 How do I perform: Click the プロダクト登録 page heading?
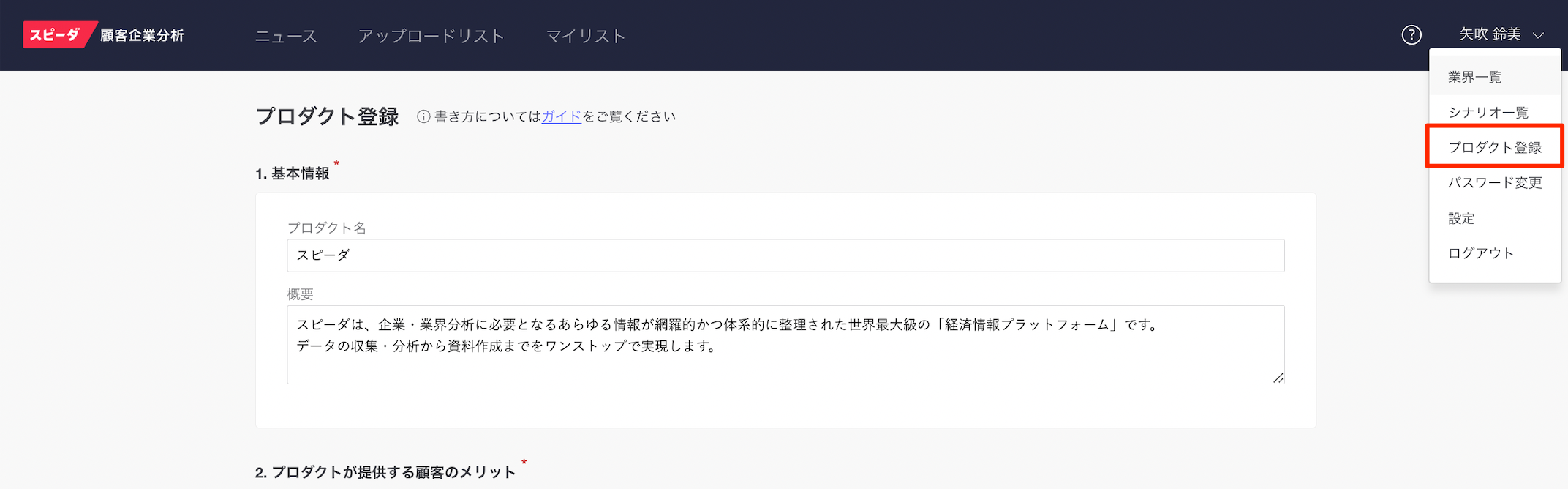coord(327,116)
